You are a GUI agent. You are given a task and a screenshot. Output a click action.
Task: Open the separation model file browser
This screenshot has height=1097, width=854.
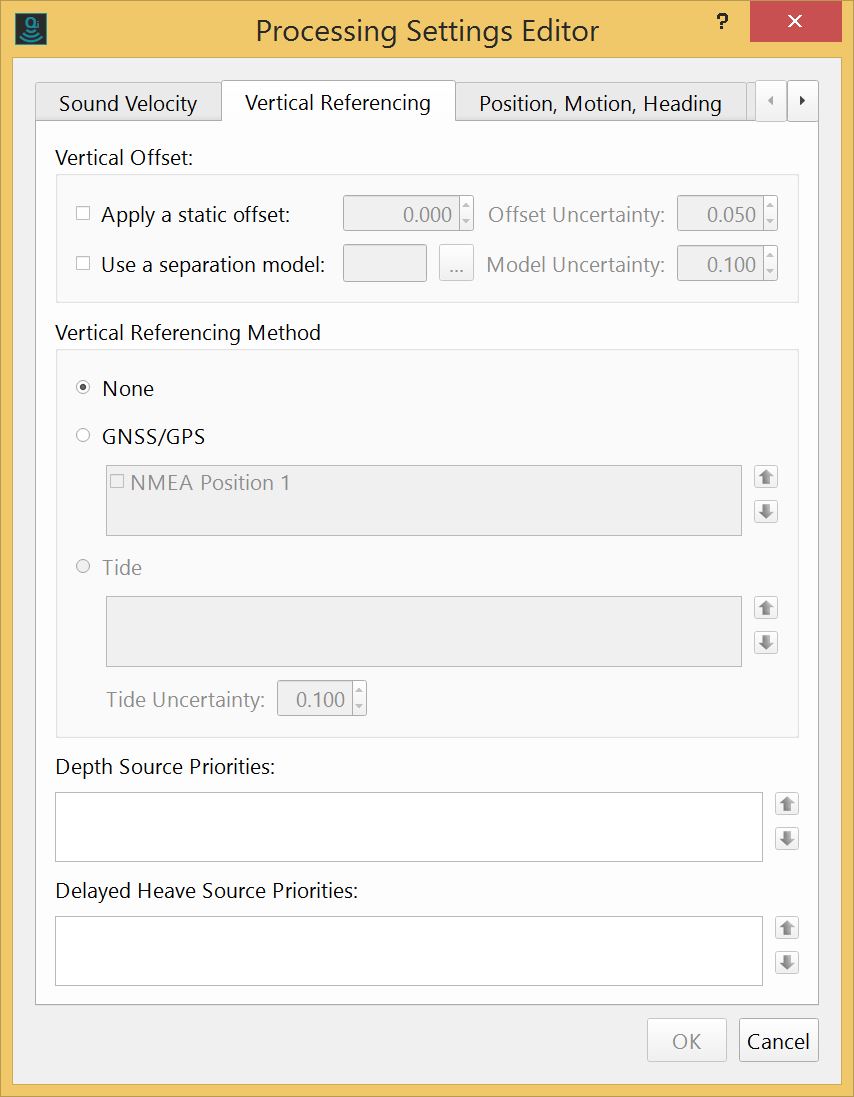pos(456,263)
